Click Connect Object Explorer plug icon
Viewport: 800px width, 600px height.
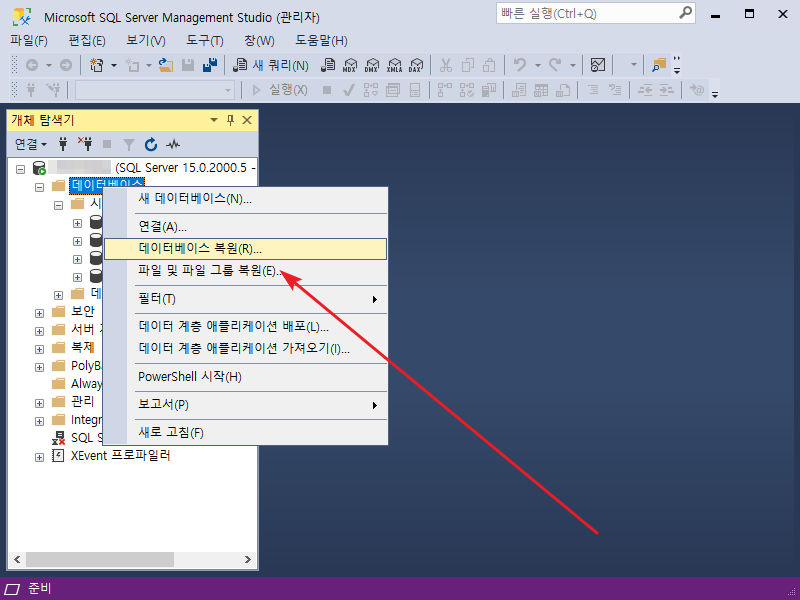click(x=63, y=144)
